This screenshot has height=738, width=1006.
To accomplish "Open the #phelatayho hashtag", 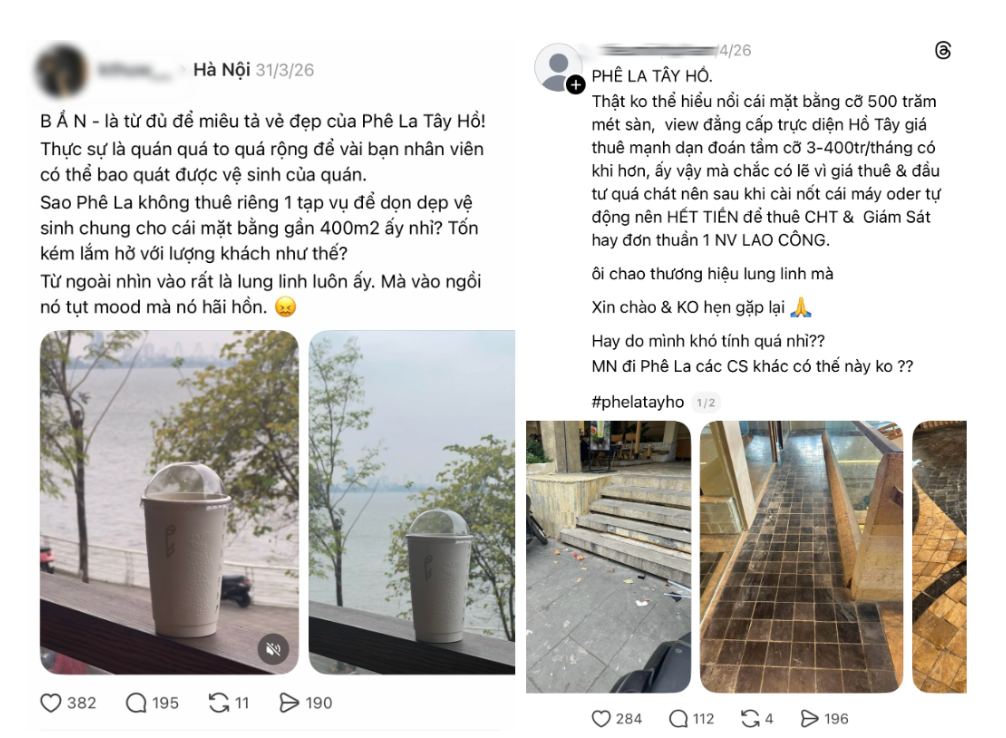I will (638, 402).
